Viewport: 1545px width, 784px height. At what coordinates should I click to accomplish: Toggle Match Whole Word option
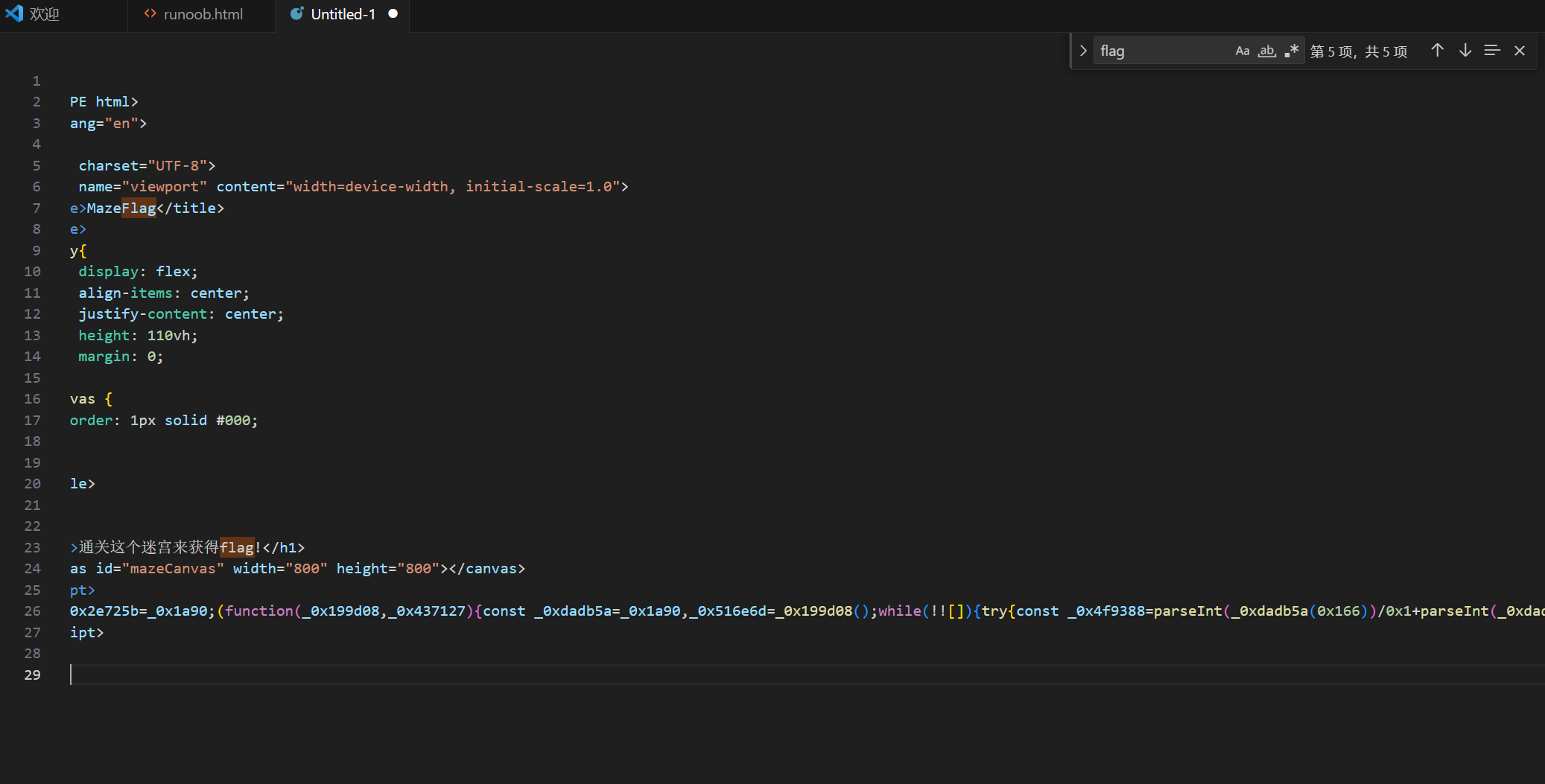pyautogui.click(x=1266, y=51)
